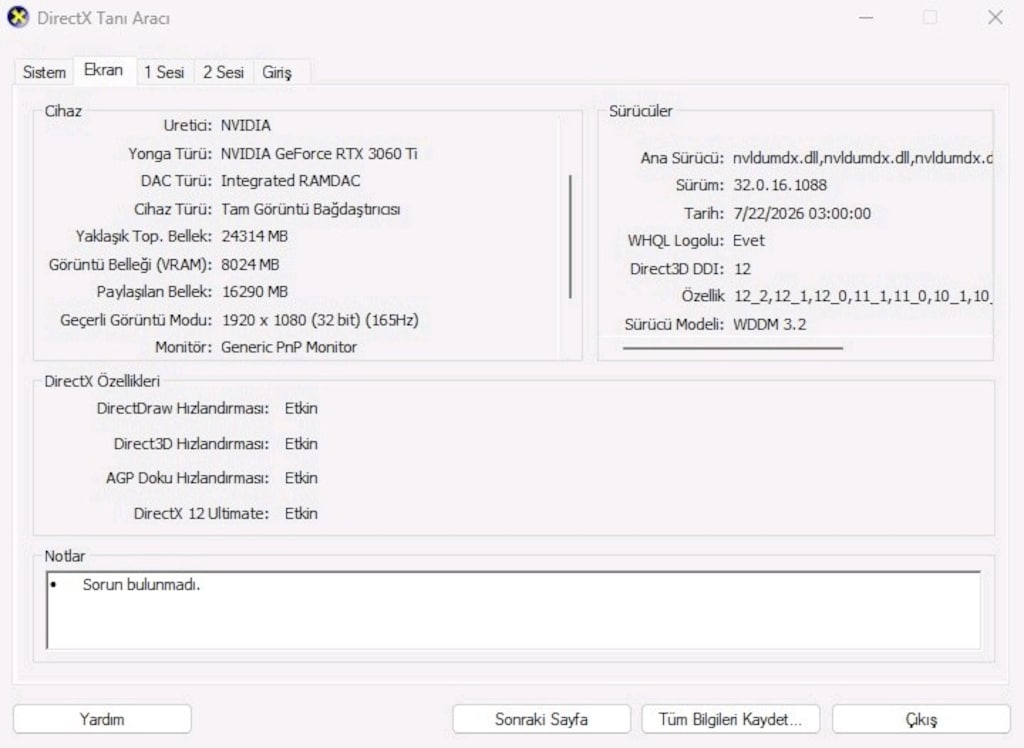This screenshot has width=1024, height=748.
Task: Click the Çıkış button
Action: (x=921, y=719)
